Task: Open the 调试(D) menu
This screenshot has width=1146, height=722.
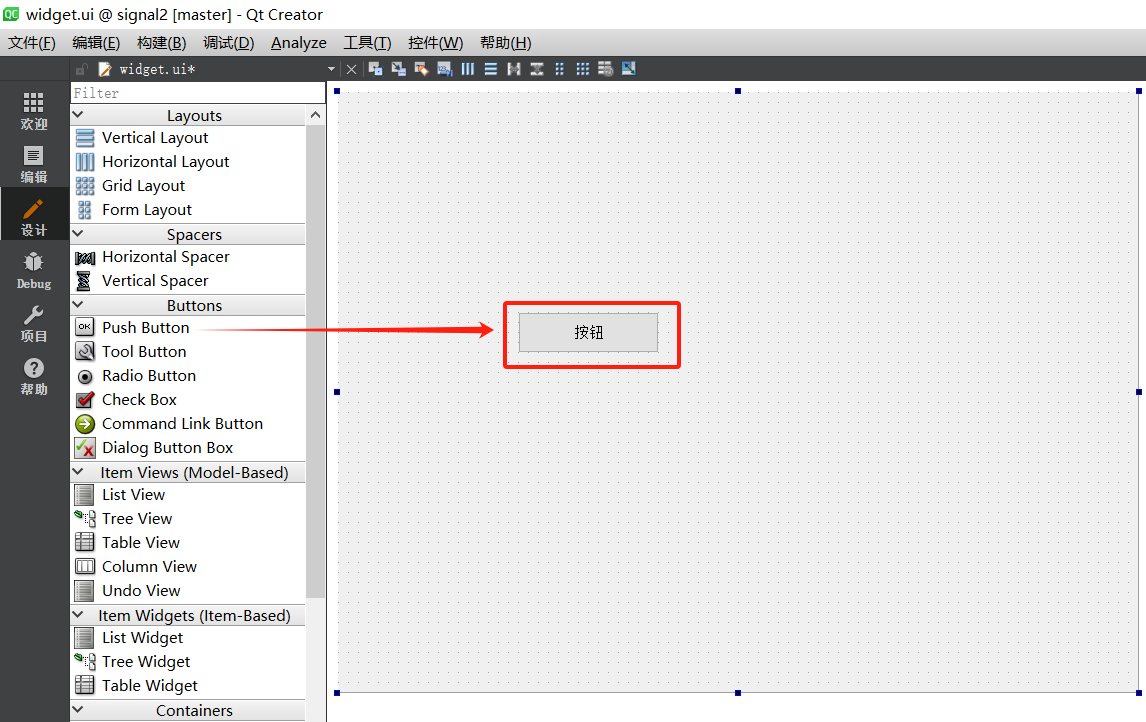Action: click(228, 43)
